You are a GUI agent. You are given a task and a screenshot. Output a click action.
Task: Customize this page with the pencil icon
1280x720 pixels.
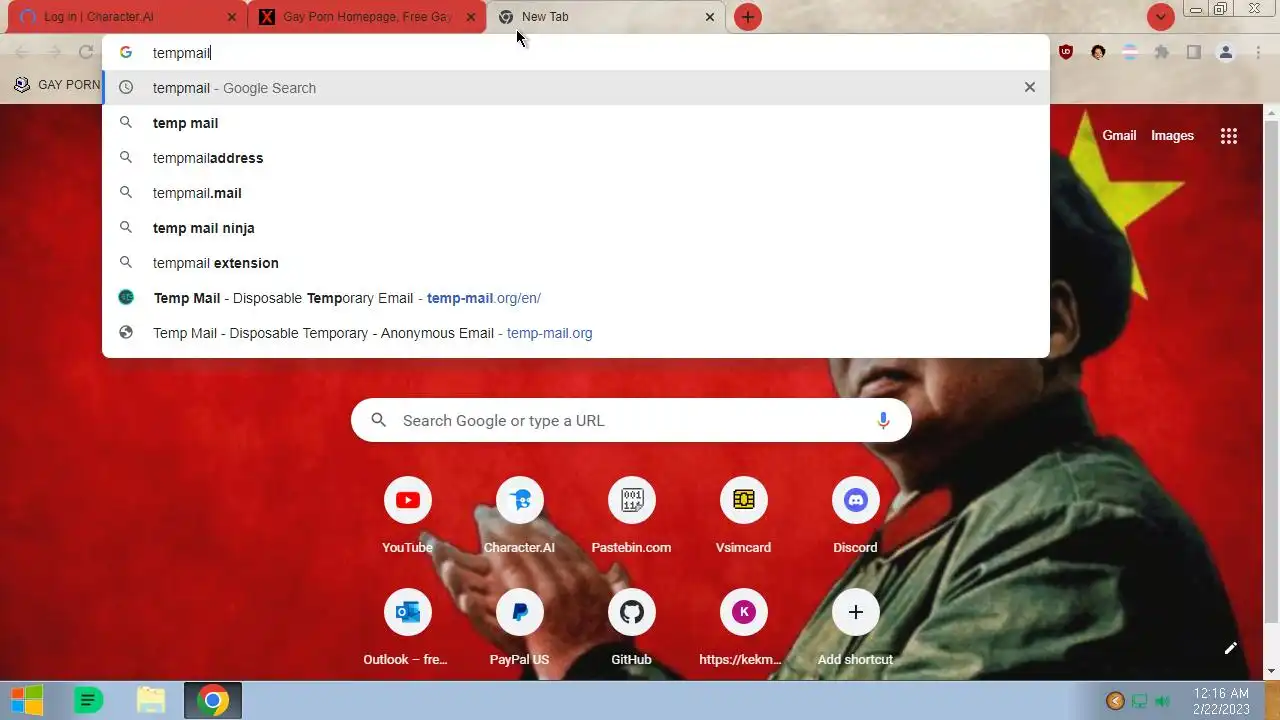point(1231,648)
